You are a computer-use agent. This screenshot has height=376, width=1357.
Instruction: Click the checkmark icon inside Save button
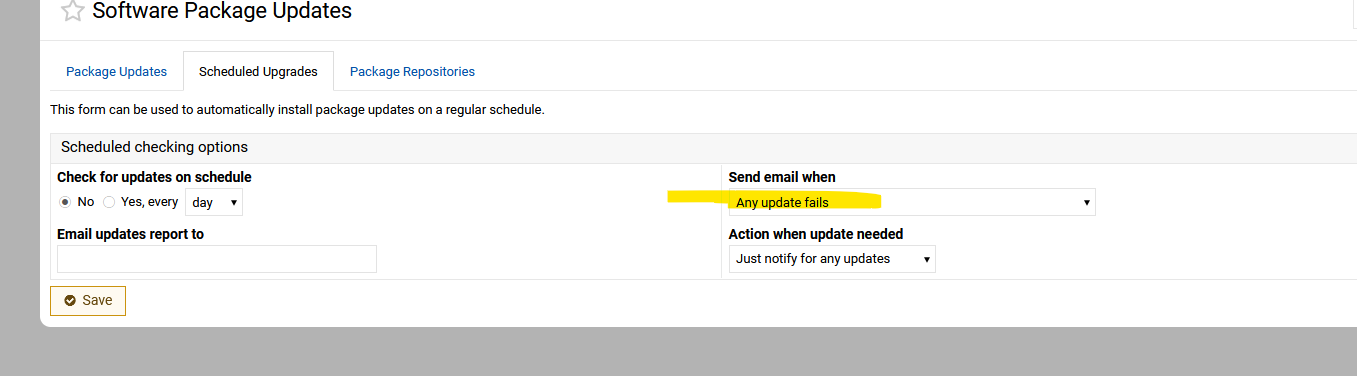pos(70,300)
